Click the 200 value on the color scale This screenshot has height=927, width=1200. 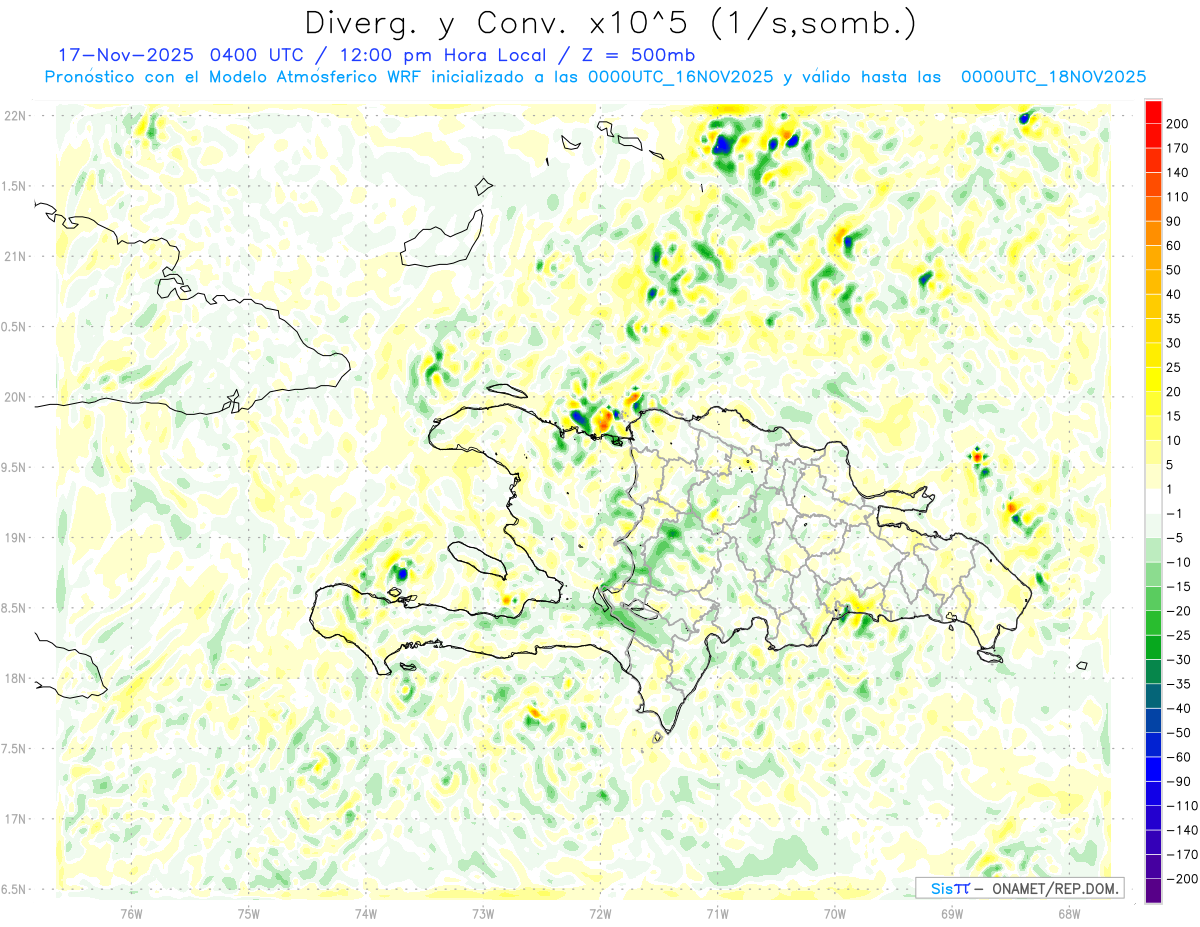click(x=1178, y=124)
